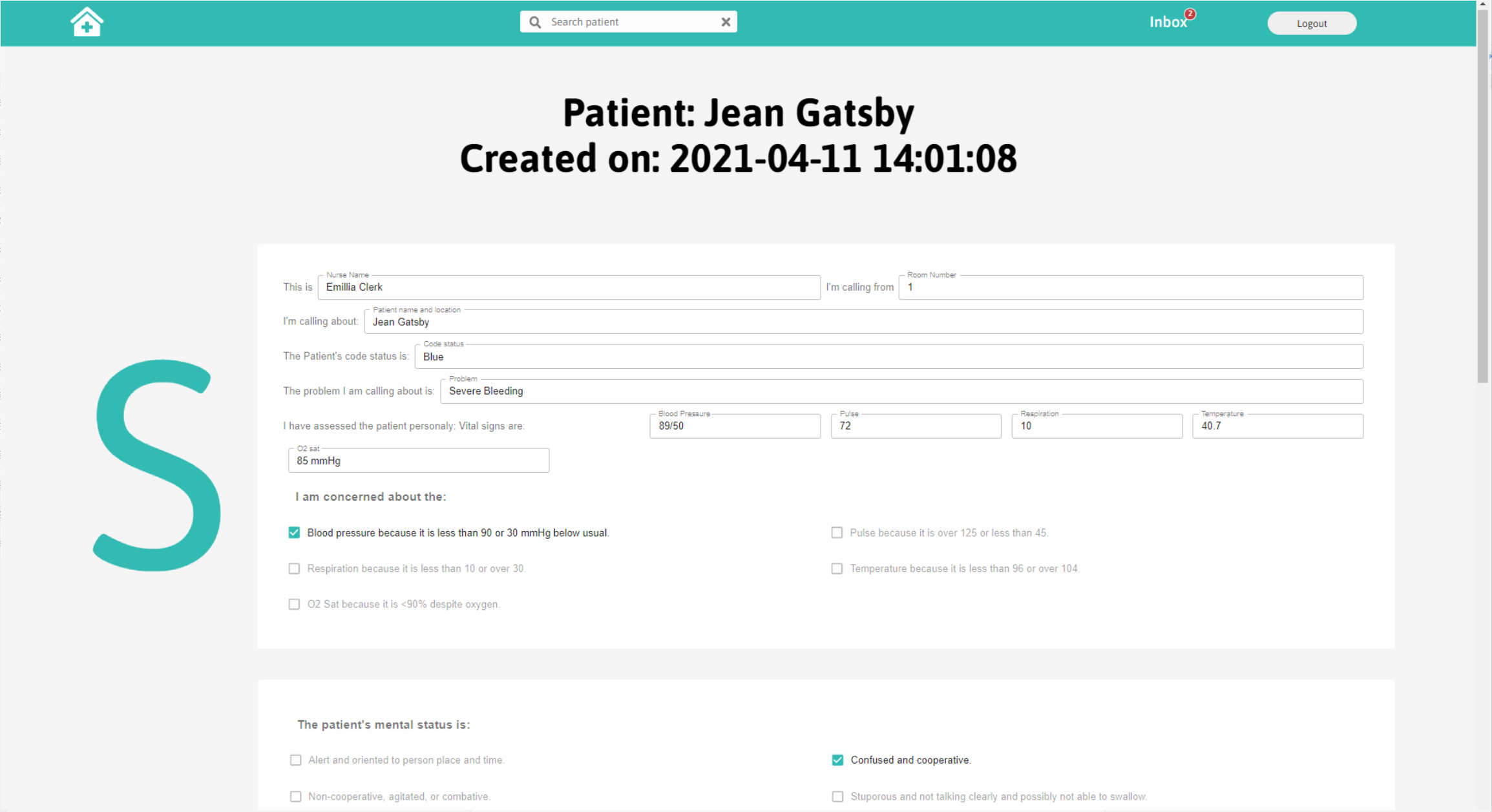Click the Blood Pressure field

(735, 426)
